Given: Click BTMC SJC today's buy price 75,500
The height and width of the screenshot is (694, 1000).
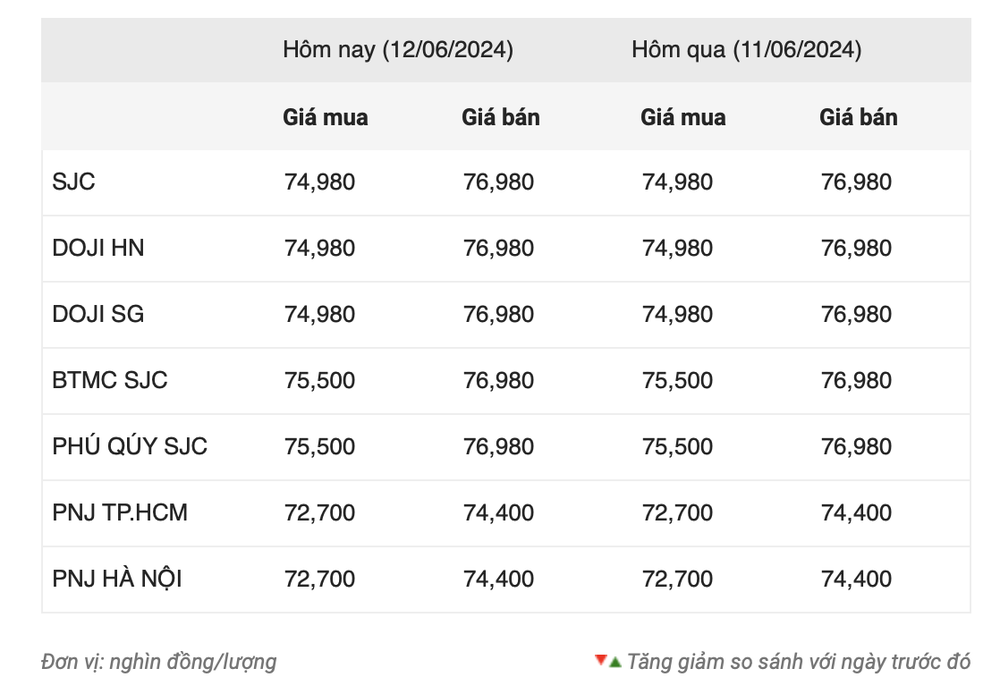Looking at the screenshot, I should pyautogui.click(x=320, y=381).
